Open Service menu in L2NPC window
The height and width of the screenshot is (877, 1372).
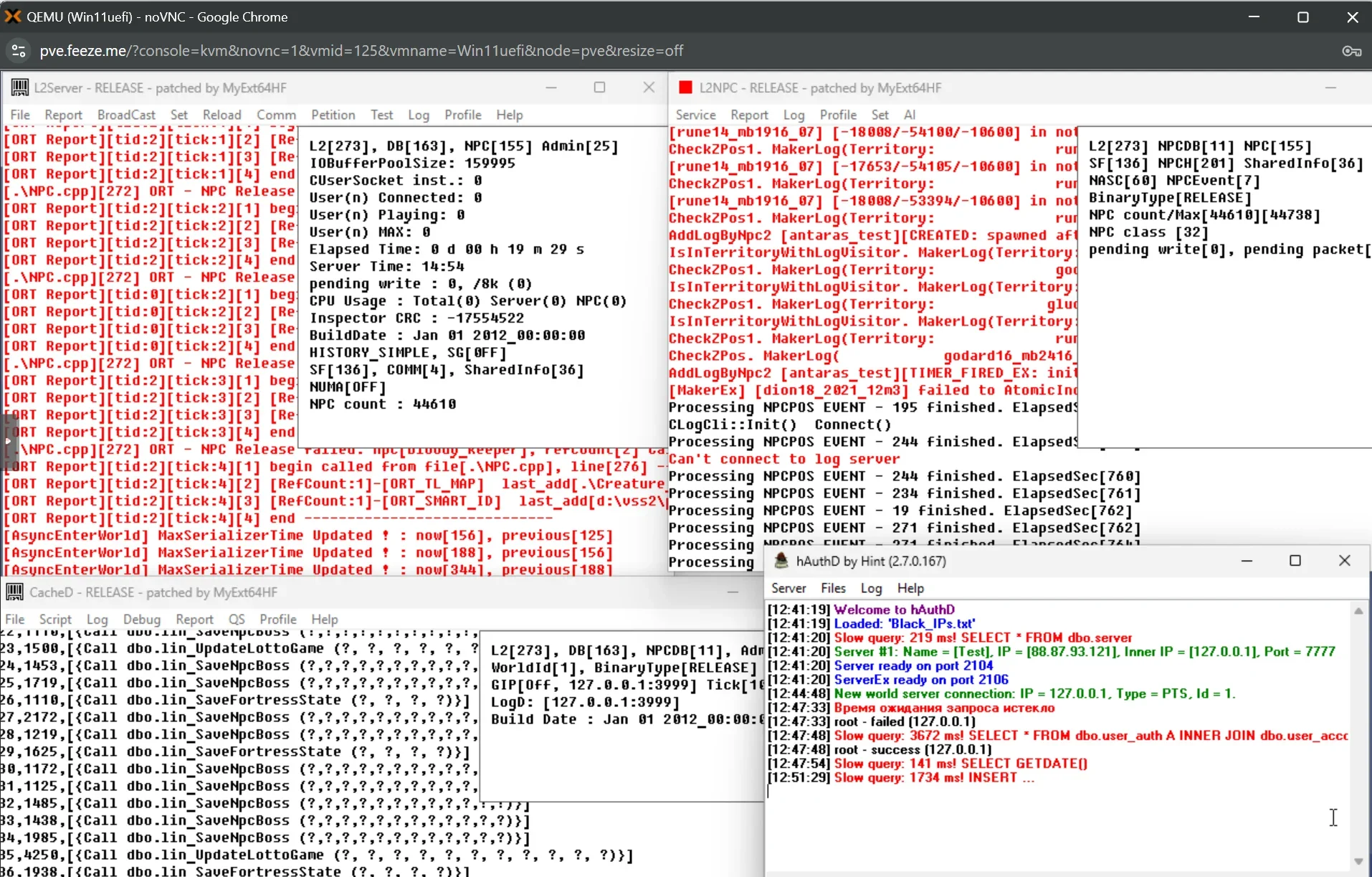point(695,115)
